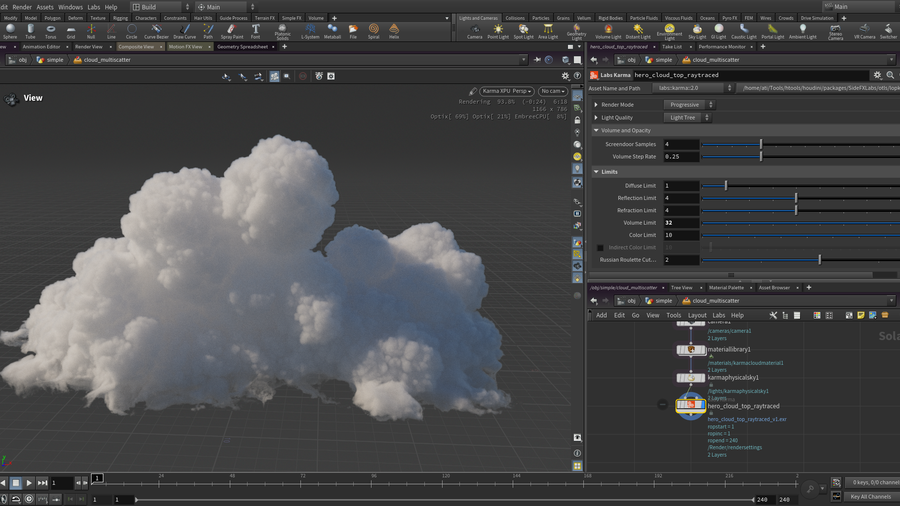This screenshot has width=900, height=506.
Task: Toggle display flag on materiallibrary1 node
Action: [x=703, y=349]
